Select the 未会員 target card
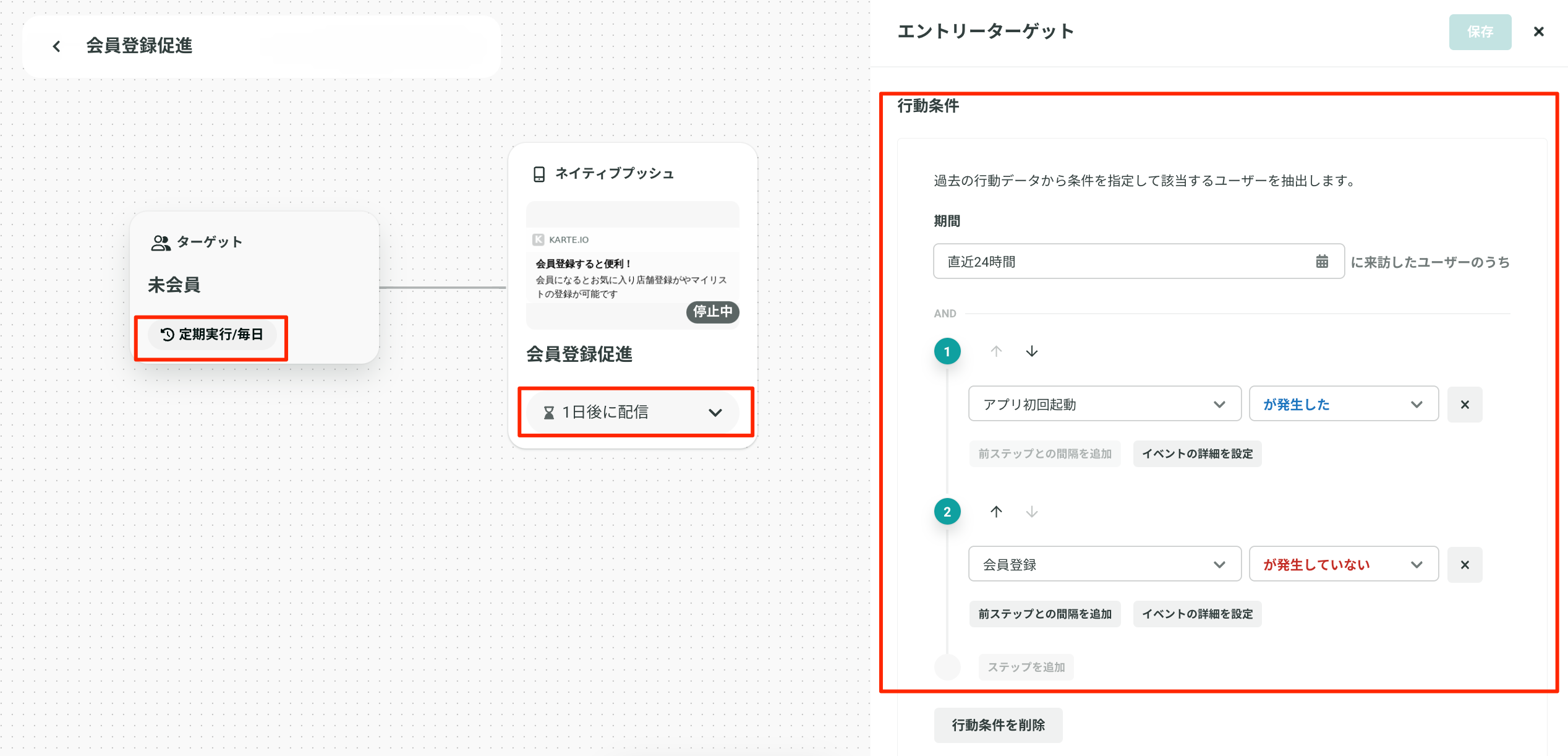This screenshot has height=756, width=1568. tap(254, 288)
